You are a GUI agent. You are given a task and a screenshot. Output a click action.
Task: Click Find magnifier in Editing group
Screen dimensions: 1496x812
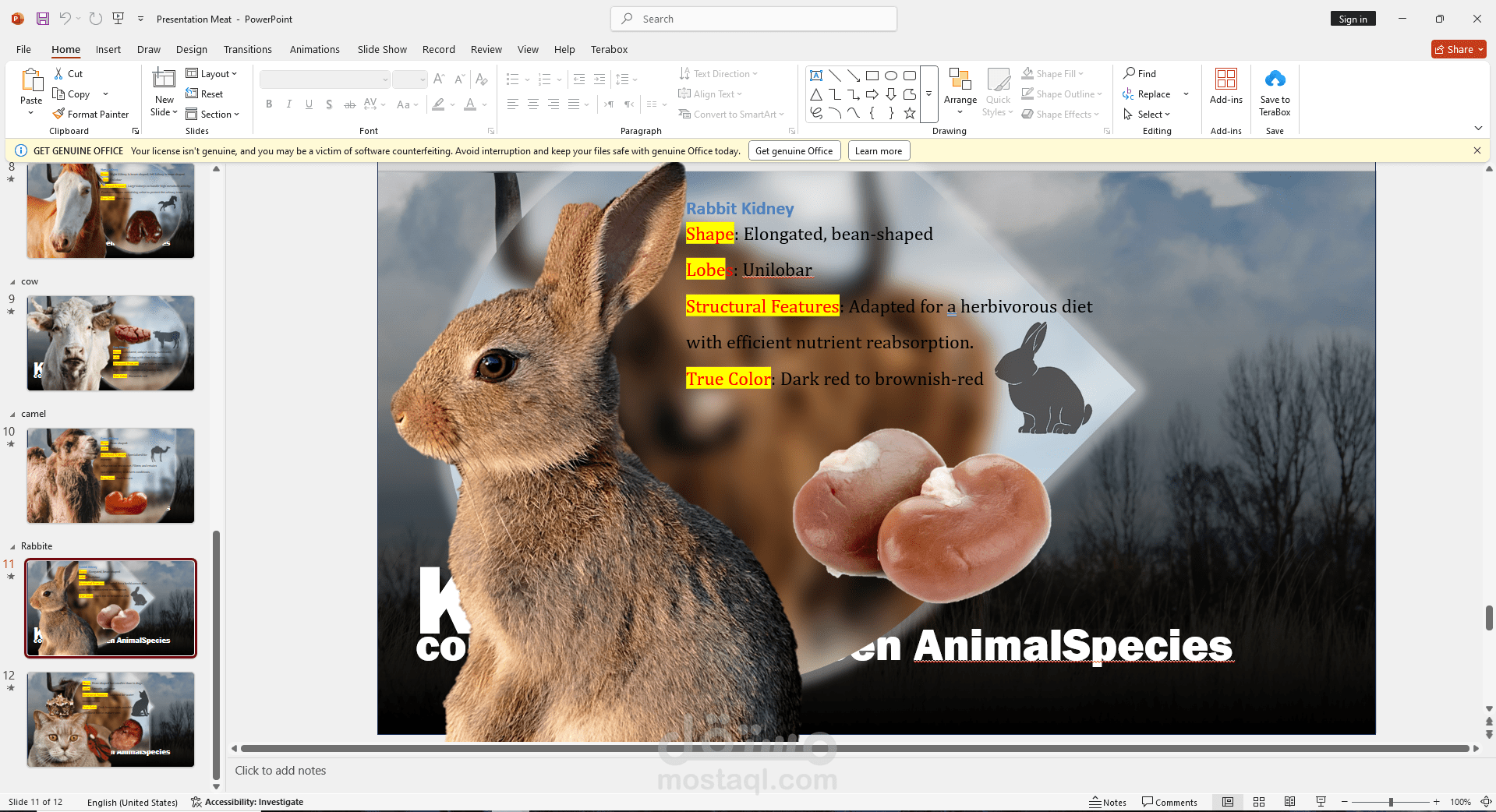tap(1140, 74)
